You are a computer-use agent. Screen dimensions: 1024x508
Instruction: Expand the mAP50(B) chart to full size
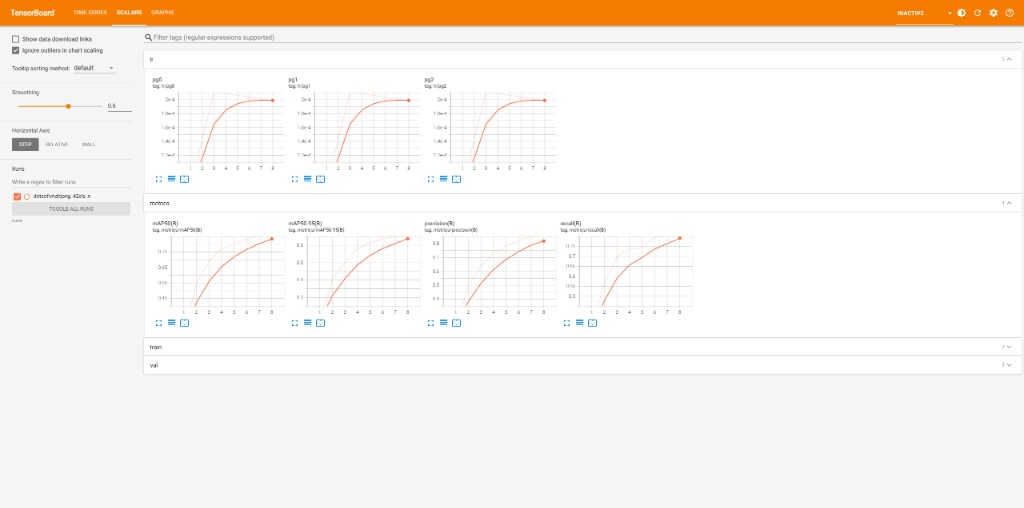[x=159, y=323]
